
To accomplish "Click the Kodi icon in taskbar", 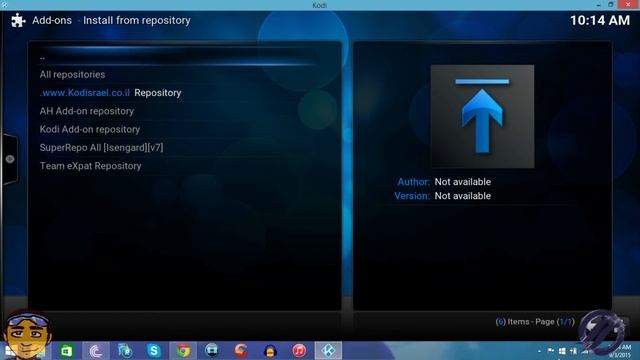I will (x=328, y=351).
